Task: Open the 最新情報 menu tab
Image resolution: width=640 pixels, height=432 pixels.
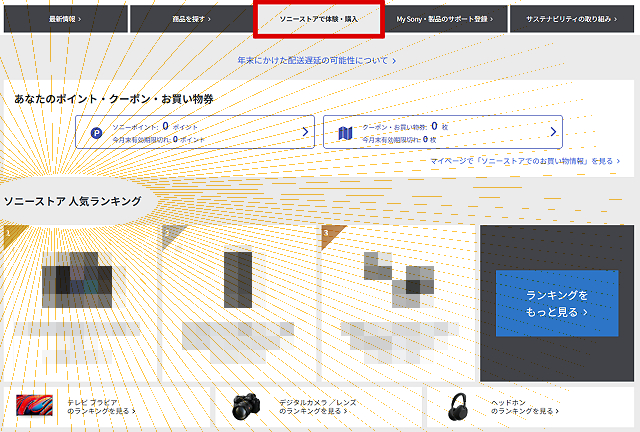Action: (66, 19)
